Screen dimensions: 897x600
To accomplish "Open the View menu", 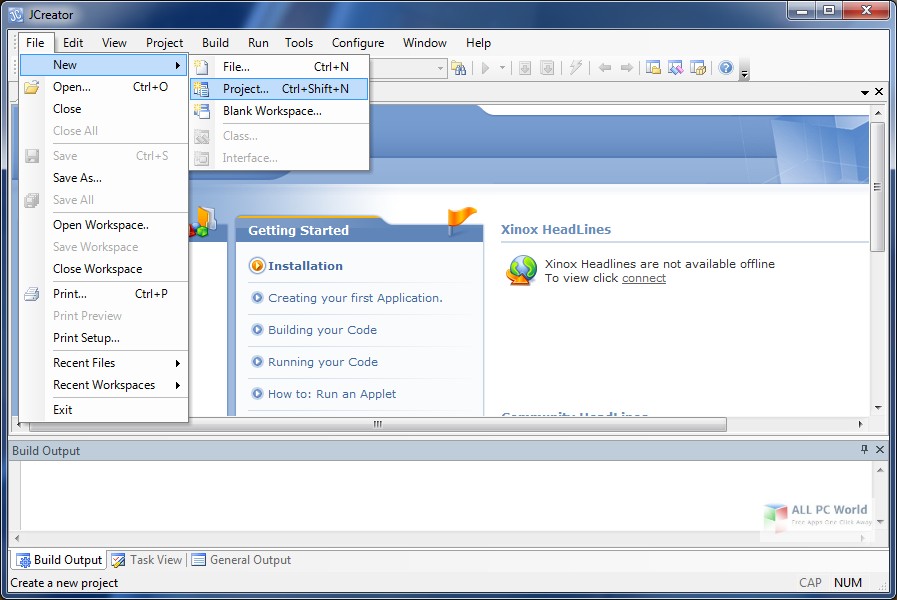I will pos(114,43).
